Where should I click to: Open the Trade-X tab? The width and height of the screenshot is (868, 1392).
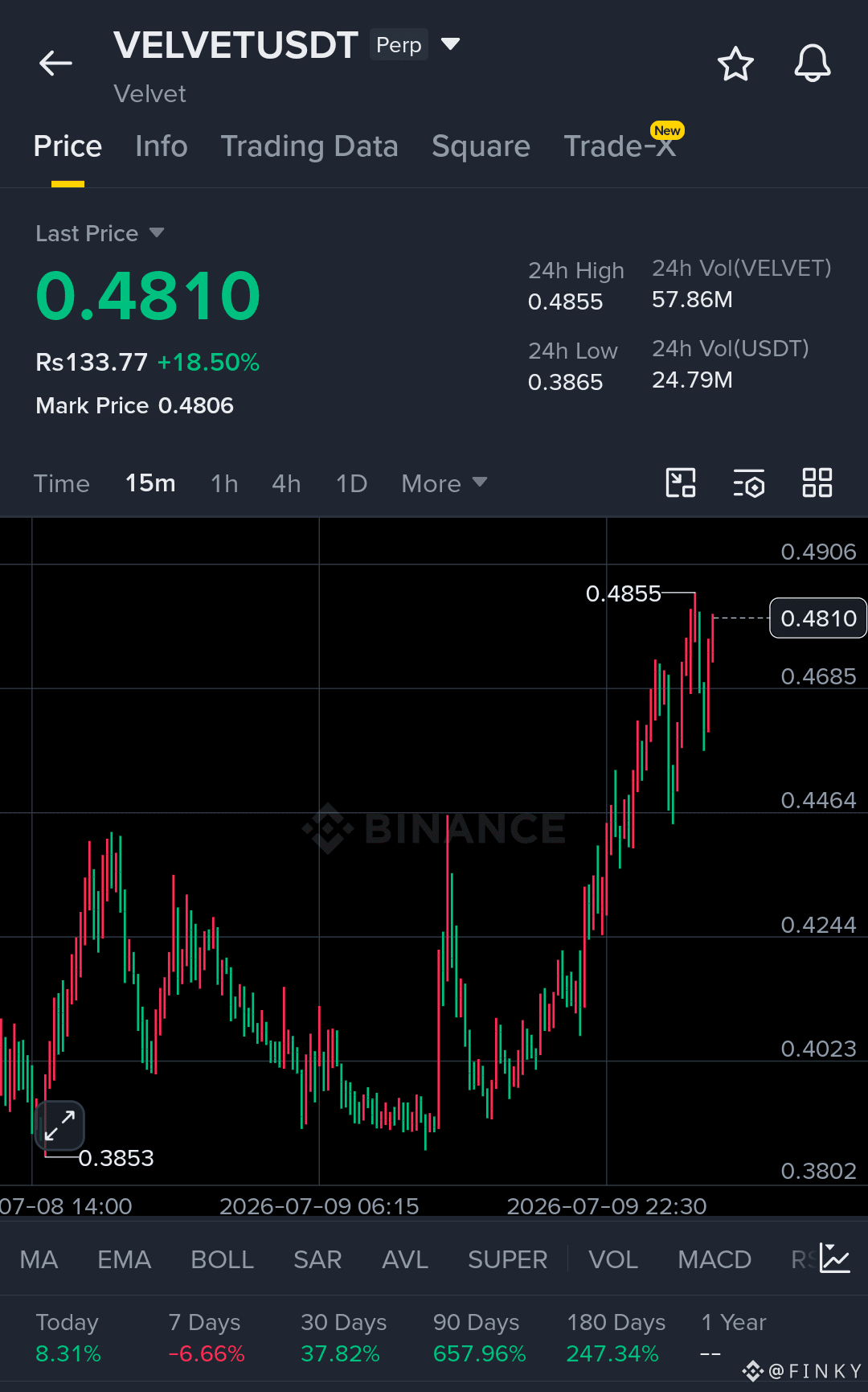tap(620, 146)
